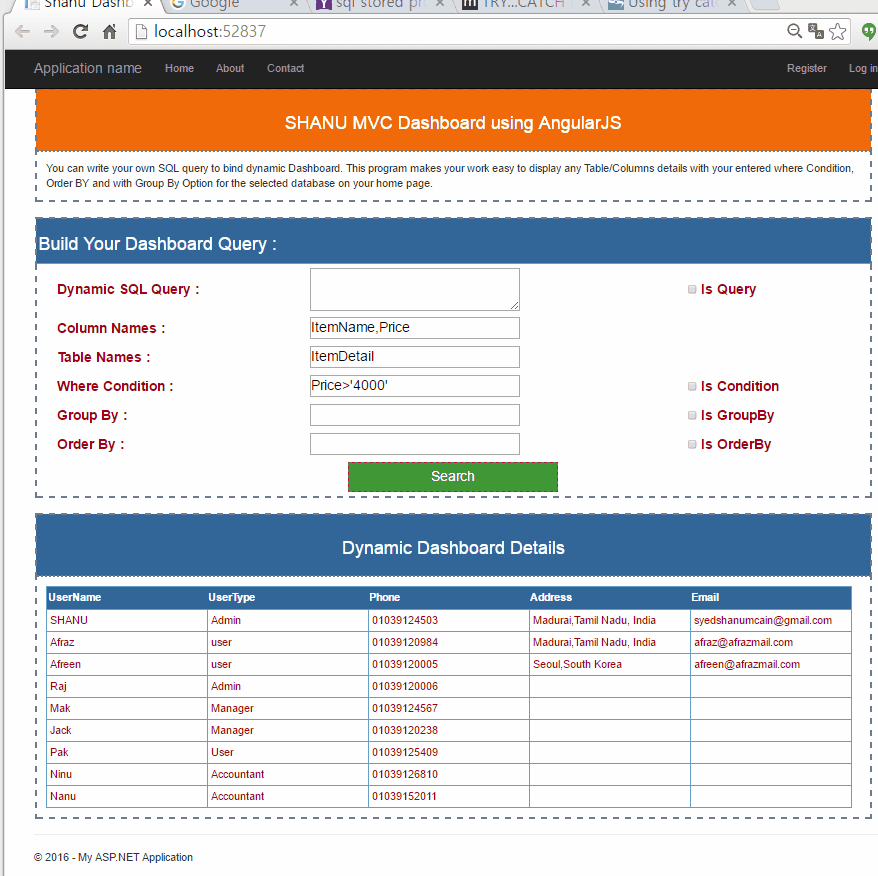
Task: Open the About nav link
Action: [230, 68]
